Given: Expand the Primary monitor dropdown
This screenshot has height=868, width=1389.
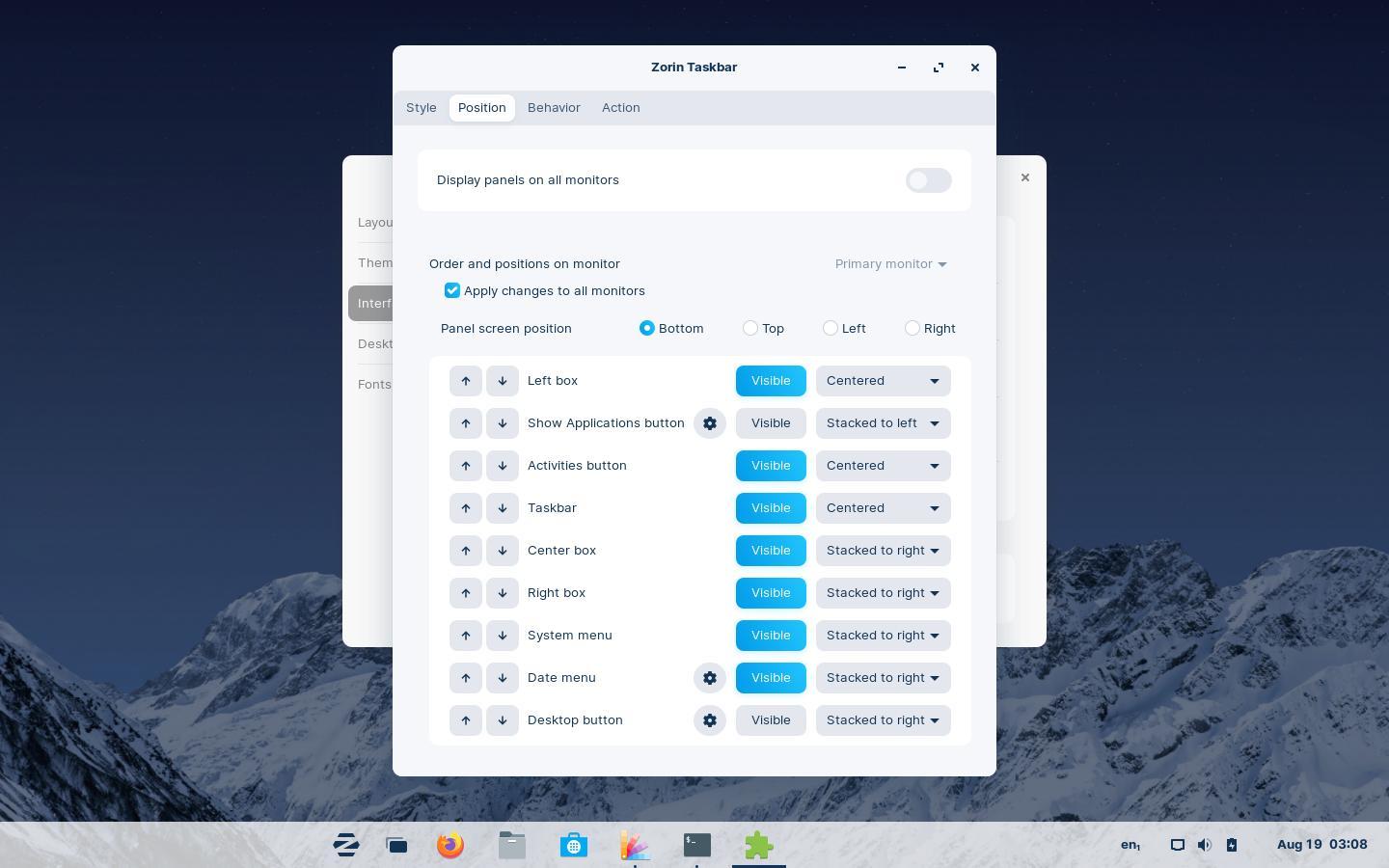Looking at the screenshot, I should 890,264.
